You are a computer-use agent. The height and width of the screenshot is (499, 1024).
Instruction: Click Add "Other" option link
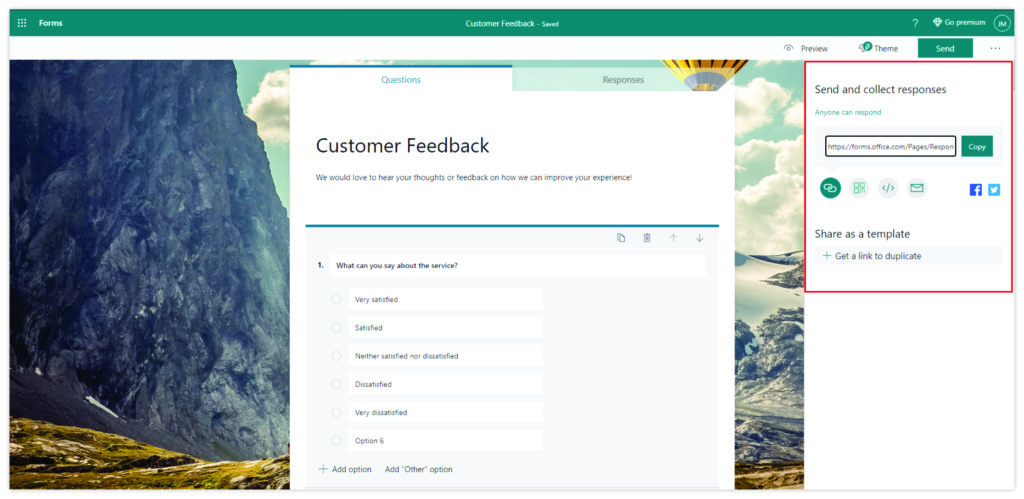coord(419,469)
